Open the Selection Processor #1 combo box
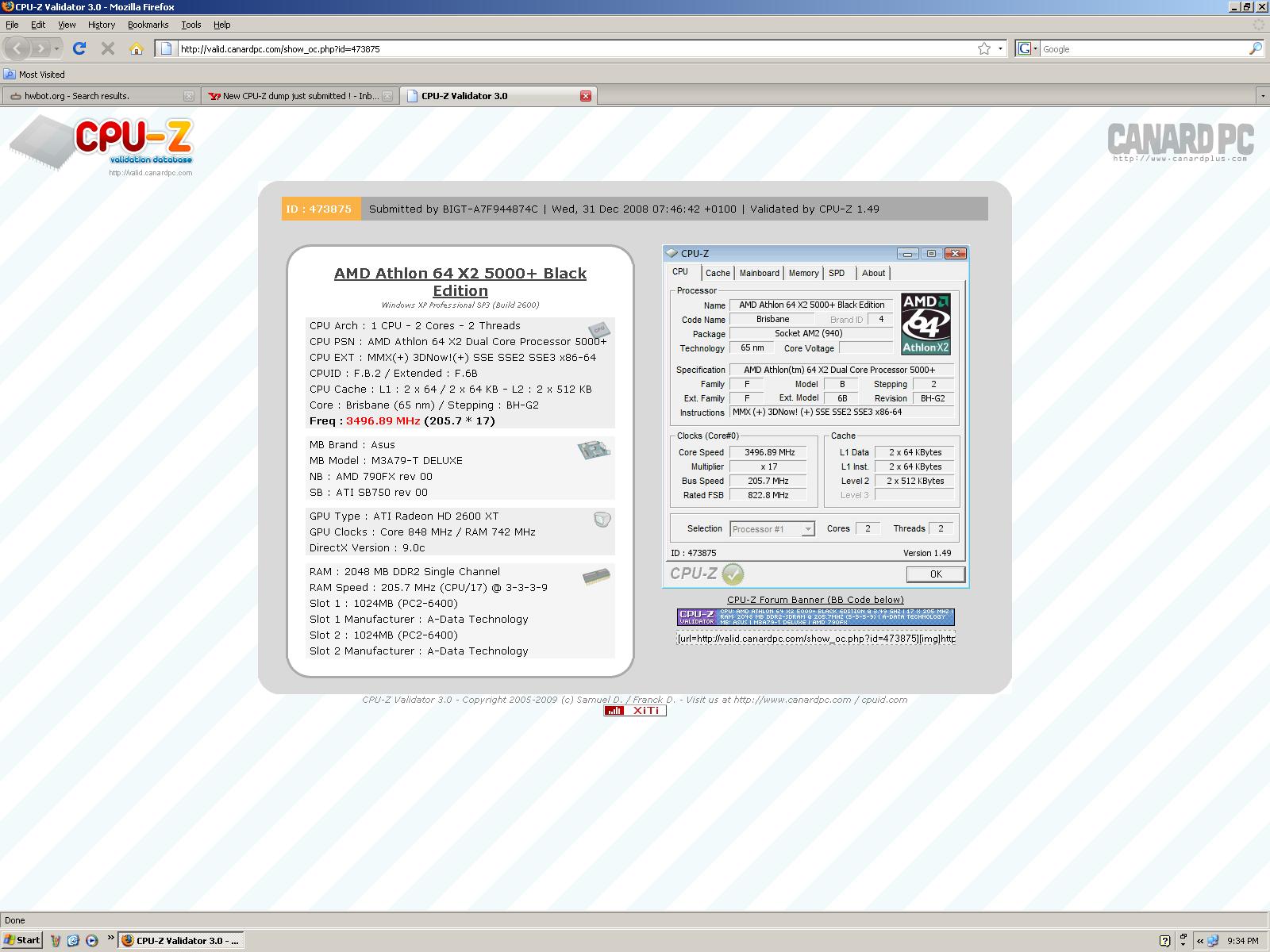The height and width of the screenshot is (952, 1270). 772,529
